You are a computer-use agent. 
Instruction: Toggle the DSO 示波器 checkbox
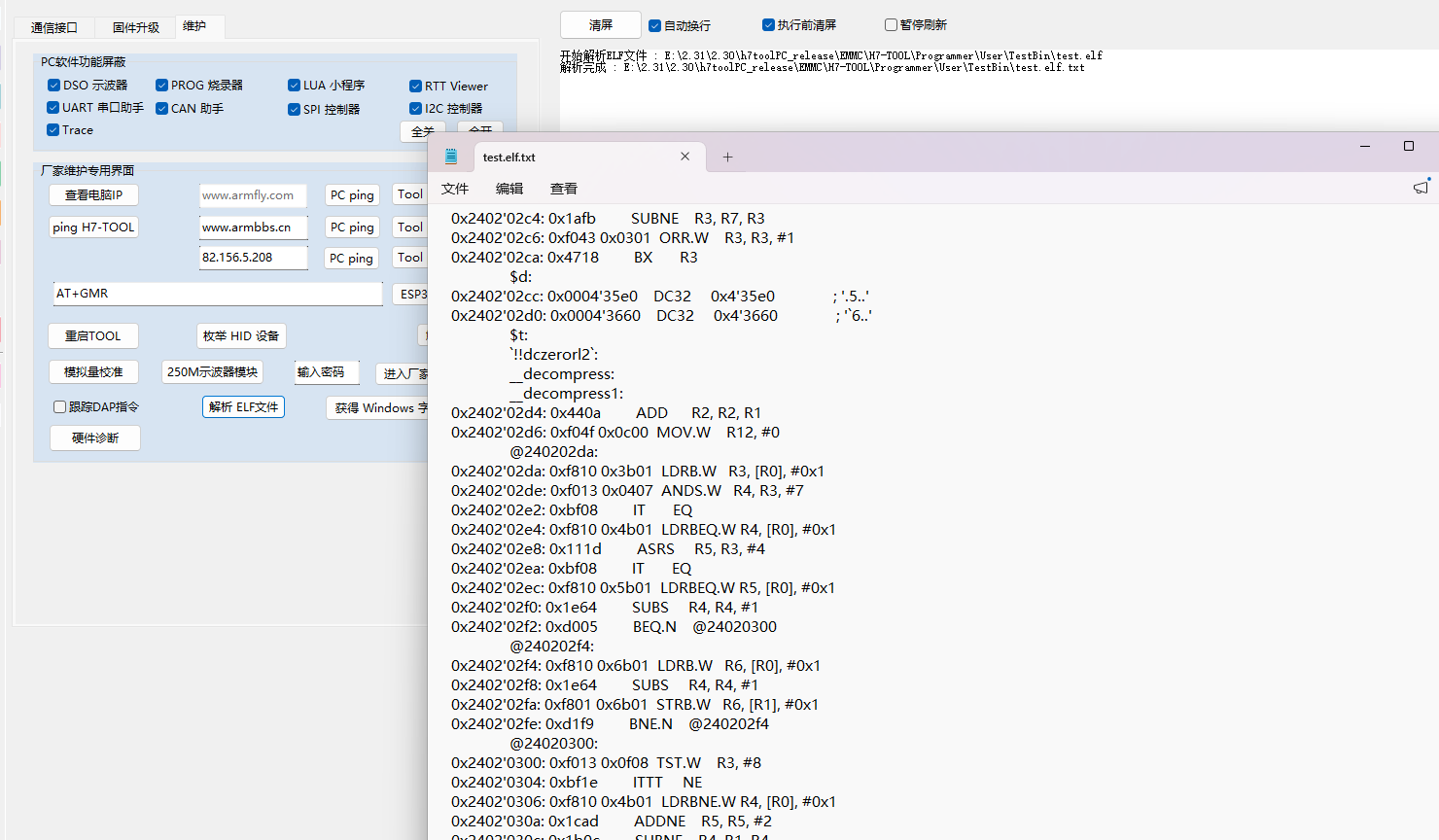tap(54, 86)
